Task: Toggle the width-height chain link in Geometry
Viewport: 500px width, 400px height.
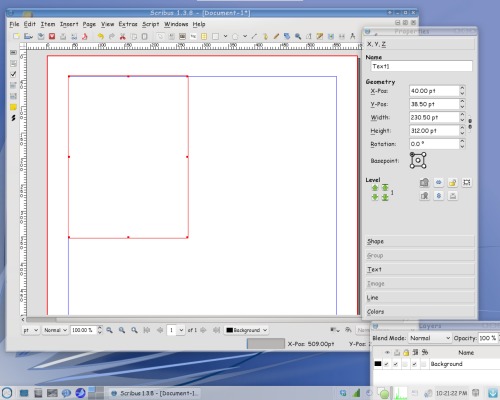Action: pos(470,124)
